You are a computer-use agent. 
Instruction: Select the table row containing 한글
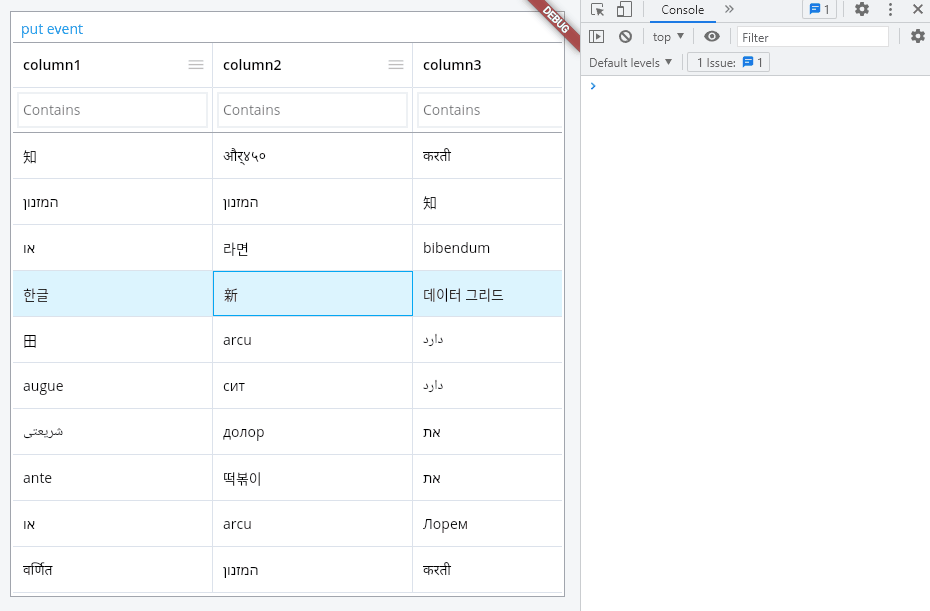coord(110,294)
